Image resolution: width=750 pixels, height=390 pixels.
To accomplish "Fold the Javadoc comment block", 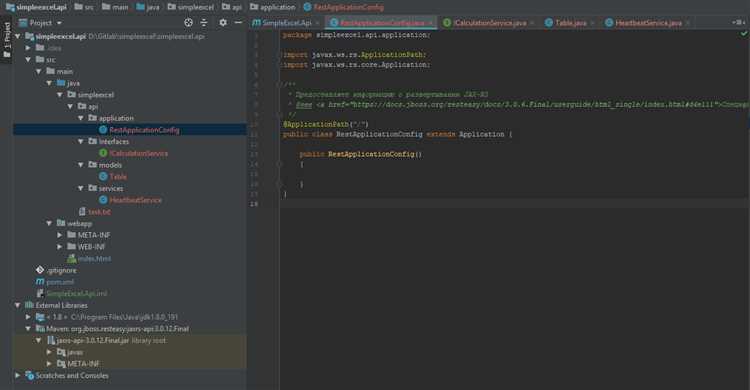I will 280,85.
